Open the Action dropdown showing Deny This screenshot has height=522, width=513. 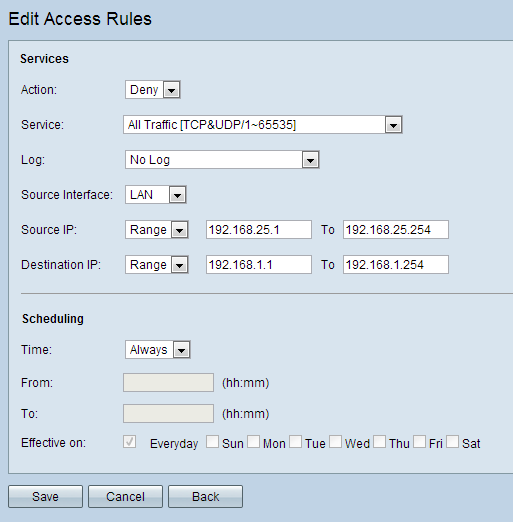click(x=153, y=90)
